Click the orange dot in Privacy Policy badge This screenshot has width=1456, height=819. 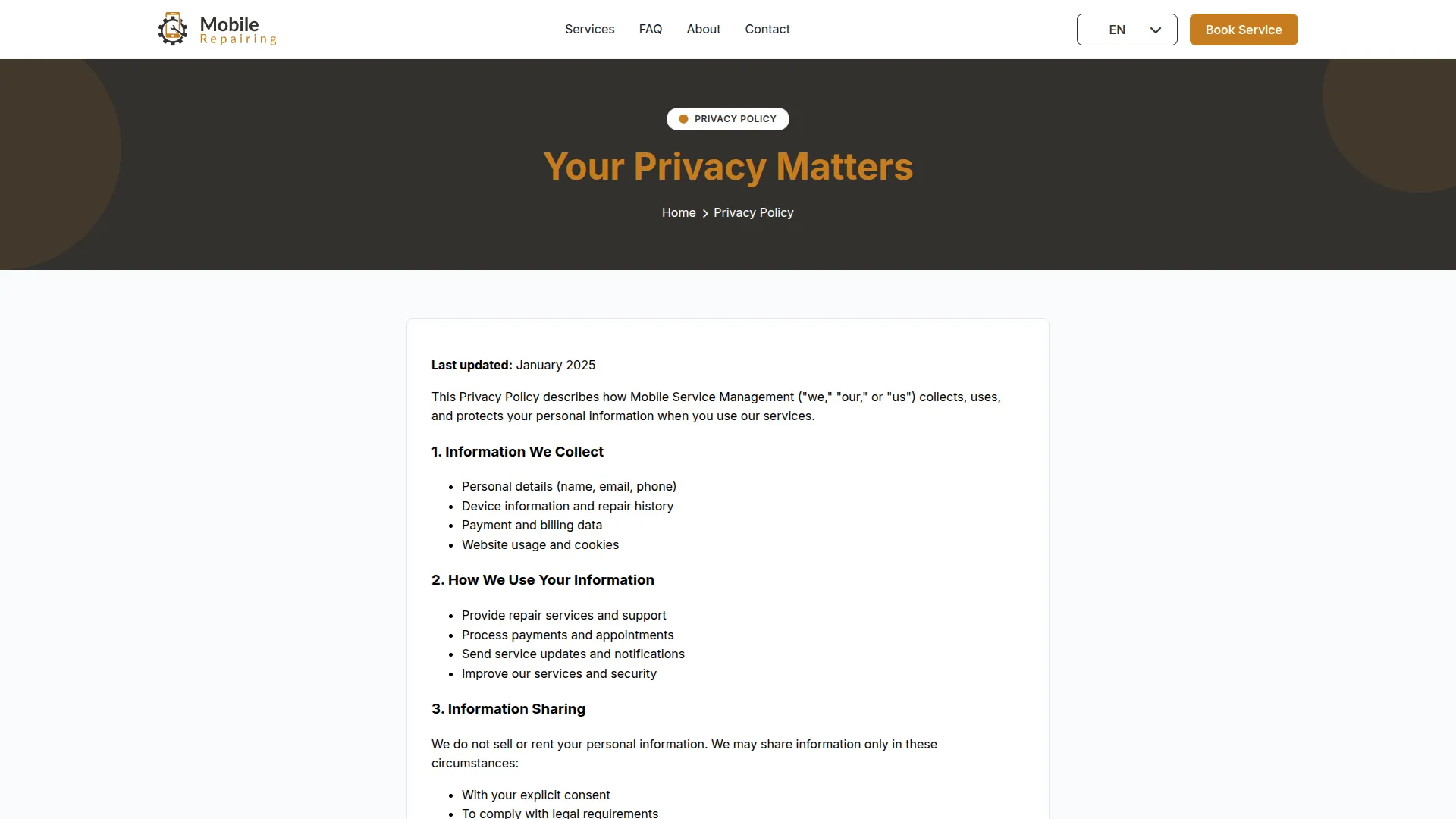click(683, 119)
